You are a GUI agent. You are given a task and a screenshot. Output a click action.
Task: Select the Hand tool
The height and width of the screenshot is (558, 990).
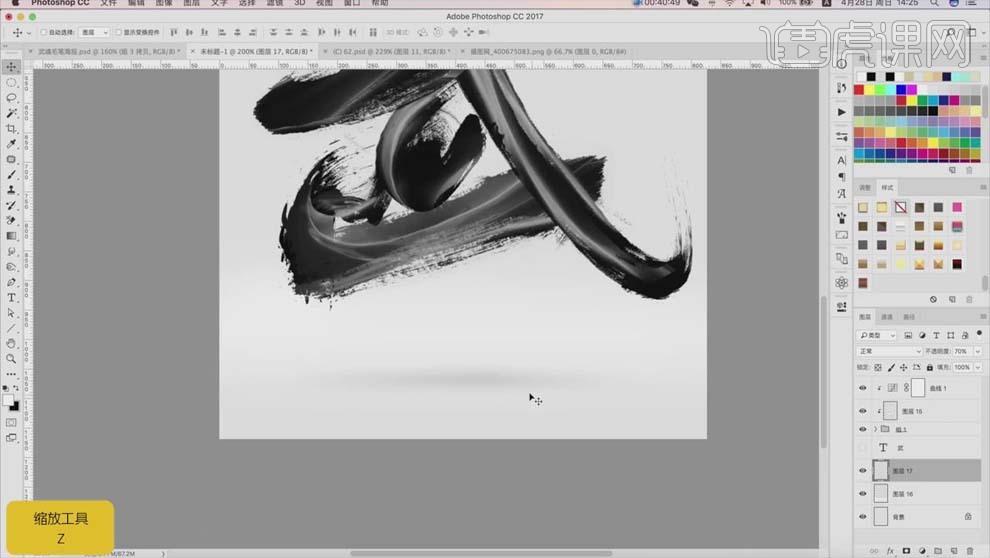pyautogui.click(x=11, y=343)
